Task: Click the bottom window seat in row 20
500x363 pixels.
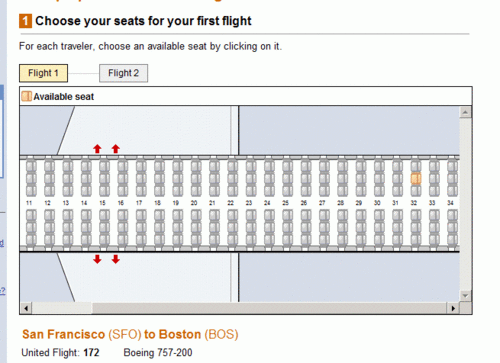Action: (196, 241)
